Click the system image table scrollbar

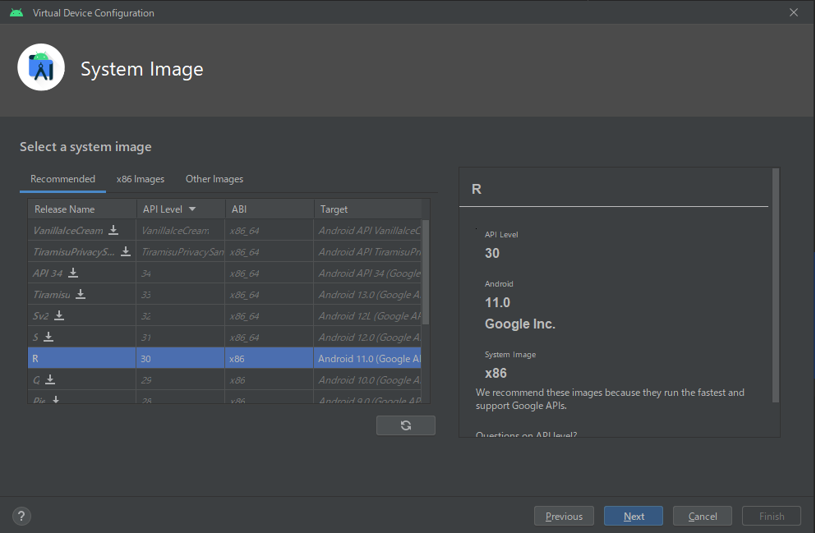click(426, 272)
